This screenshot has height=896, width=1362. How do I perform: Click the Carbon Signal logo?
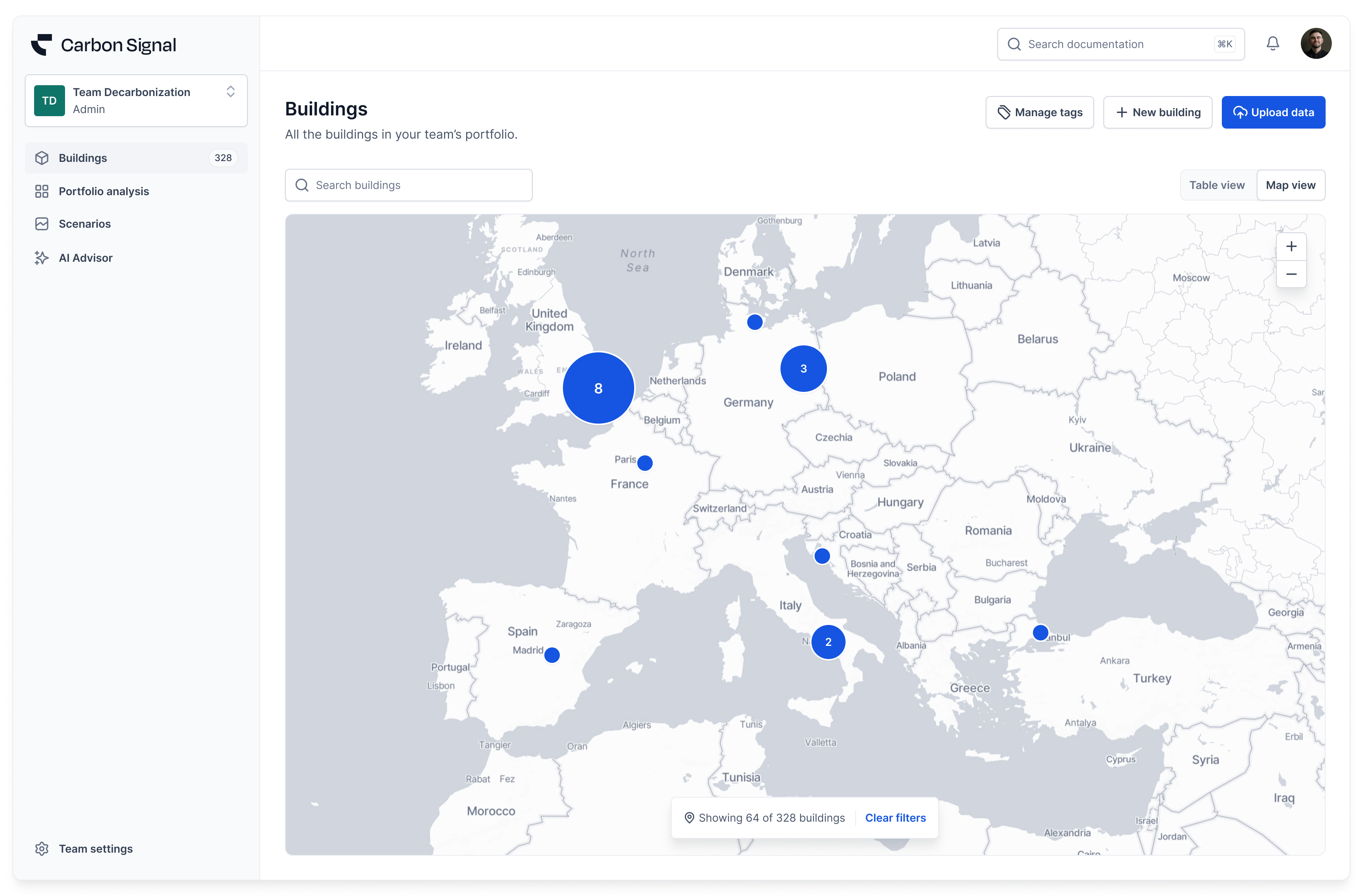click(42, 45)
